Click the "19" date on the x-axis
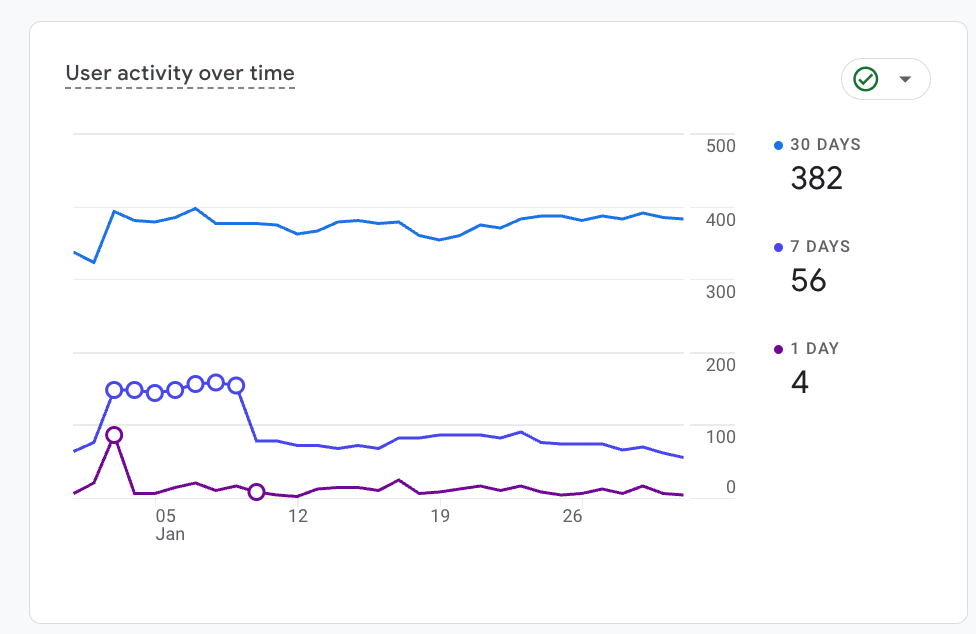The width and height of the screenshot is (976, 634). point(440,516)
